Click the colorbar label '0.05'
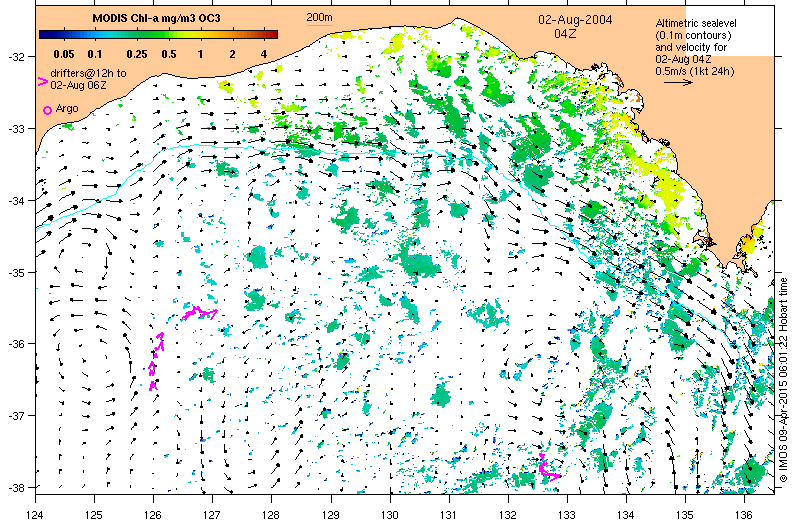 coord(64,54)
